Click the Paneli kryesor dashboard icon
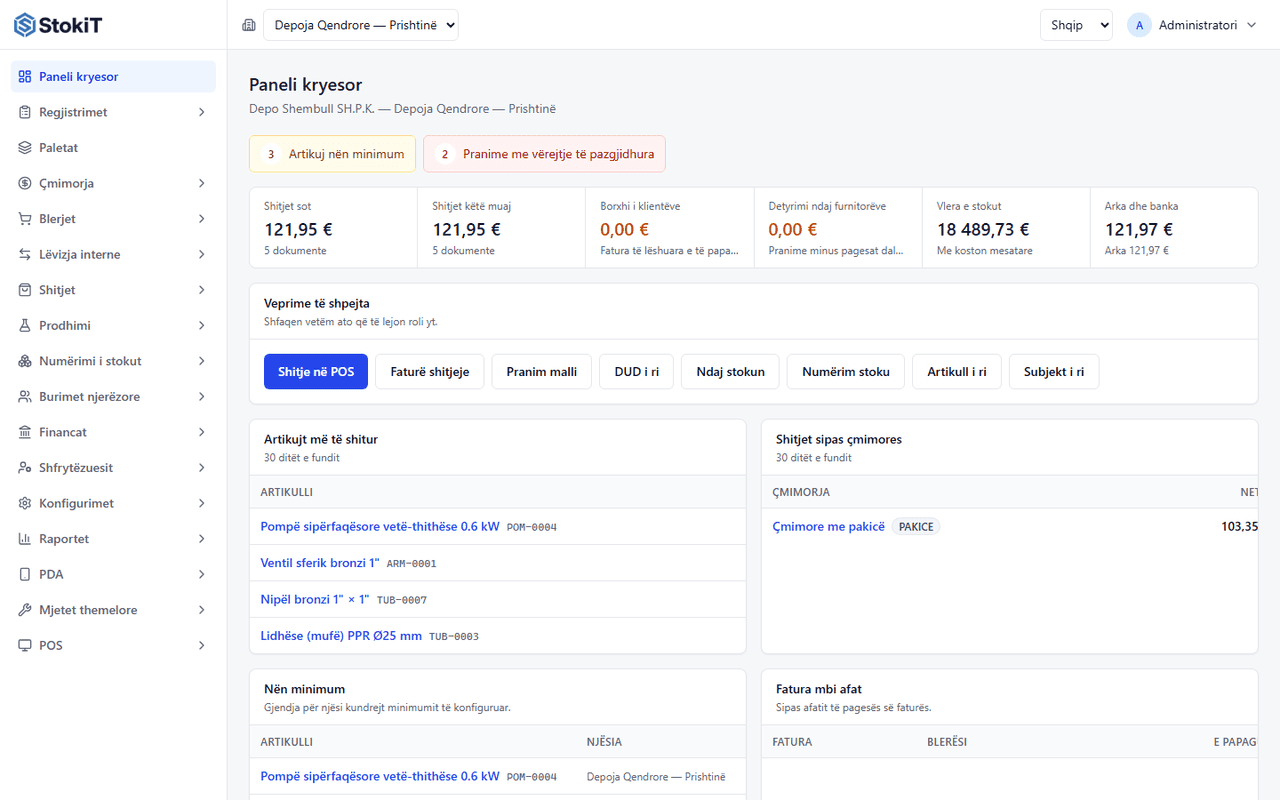 click(x=25, y=77)
